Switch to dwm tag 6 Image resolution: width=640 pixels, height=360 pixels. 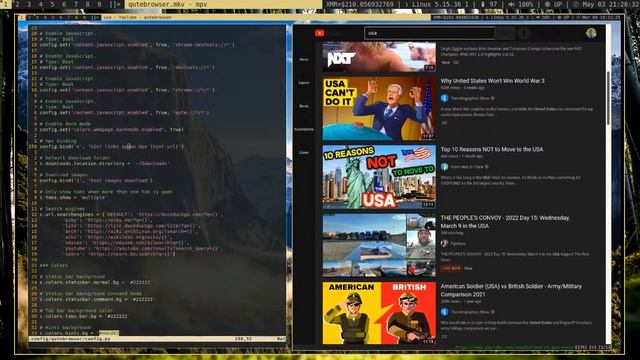tap(64, 4)
